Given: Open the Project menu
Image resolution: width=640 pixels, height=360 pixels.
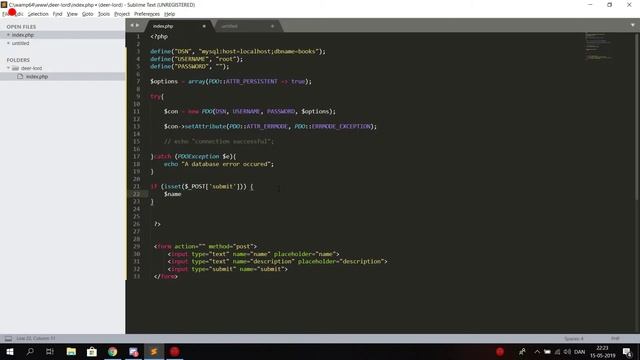Looking at the screenshot, I should click(x=122, y=14).
